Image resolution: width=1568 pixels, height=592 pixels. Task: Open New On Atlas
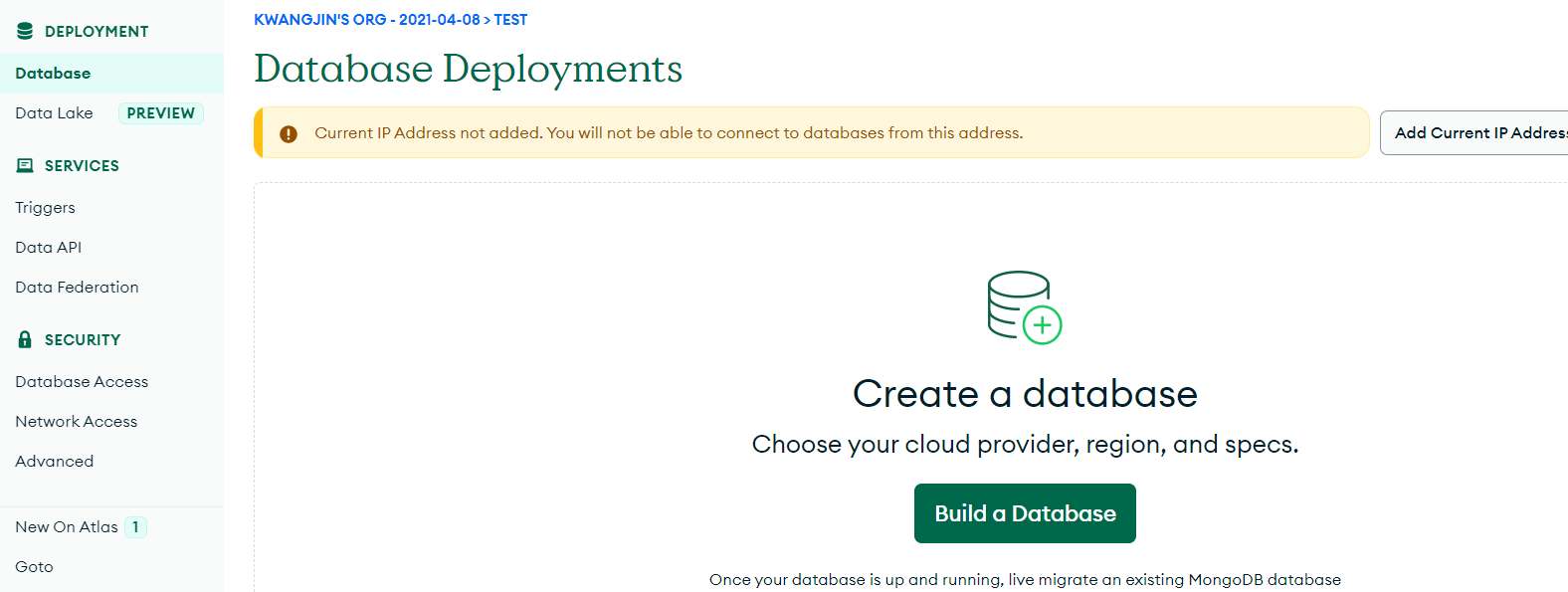tap(67, 526)
